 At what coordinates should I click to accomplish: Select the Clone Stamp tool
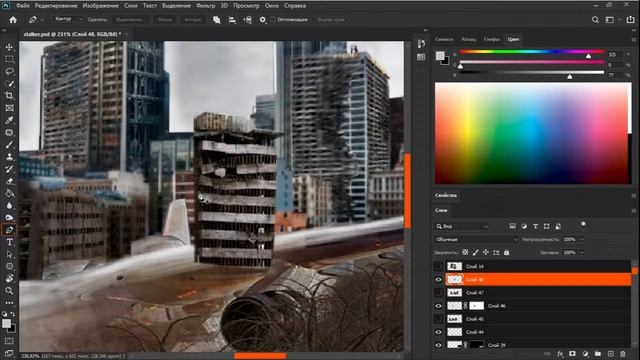(9, 157)
